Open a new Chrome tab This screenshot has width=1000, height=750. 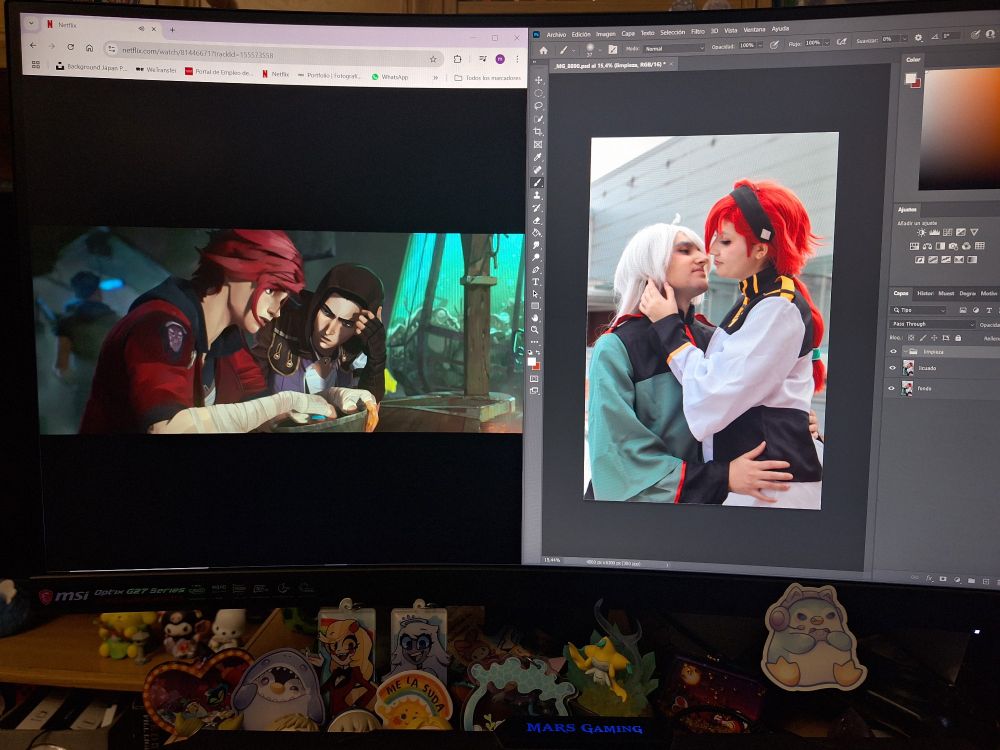(172, 29)
